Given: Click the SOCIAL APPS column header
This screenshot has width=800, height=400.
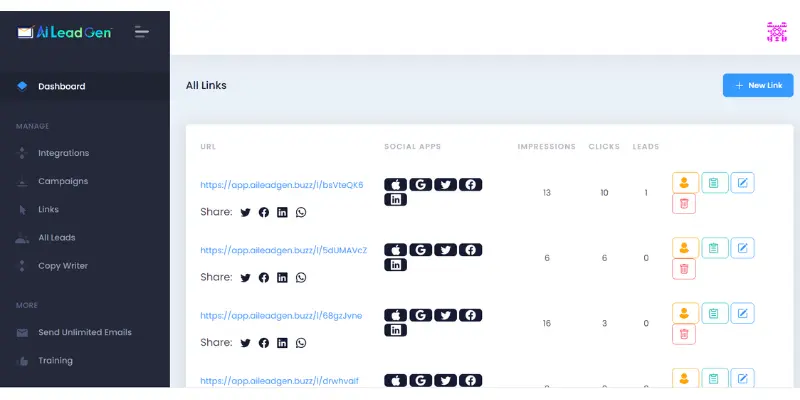Looking at the screenshot, I should [412, 146].
